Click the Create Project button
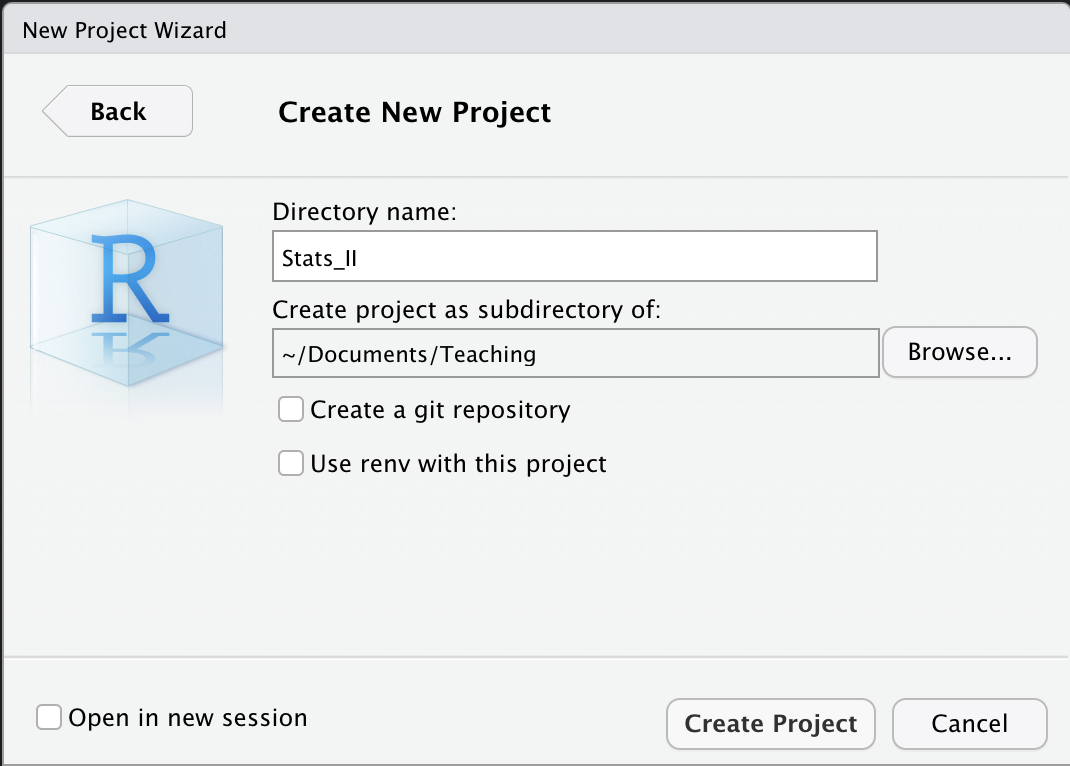Viewport: 1070px width, 766px height. 770,724
